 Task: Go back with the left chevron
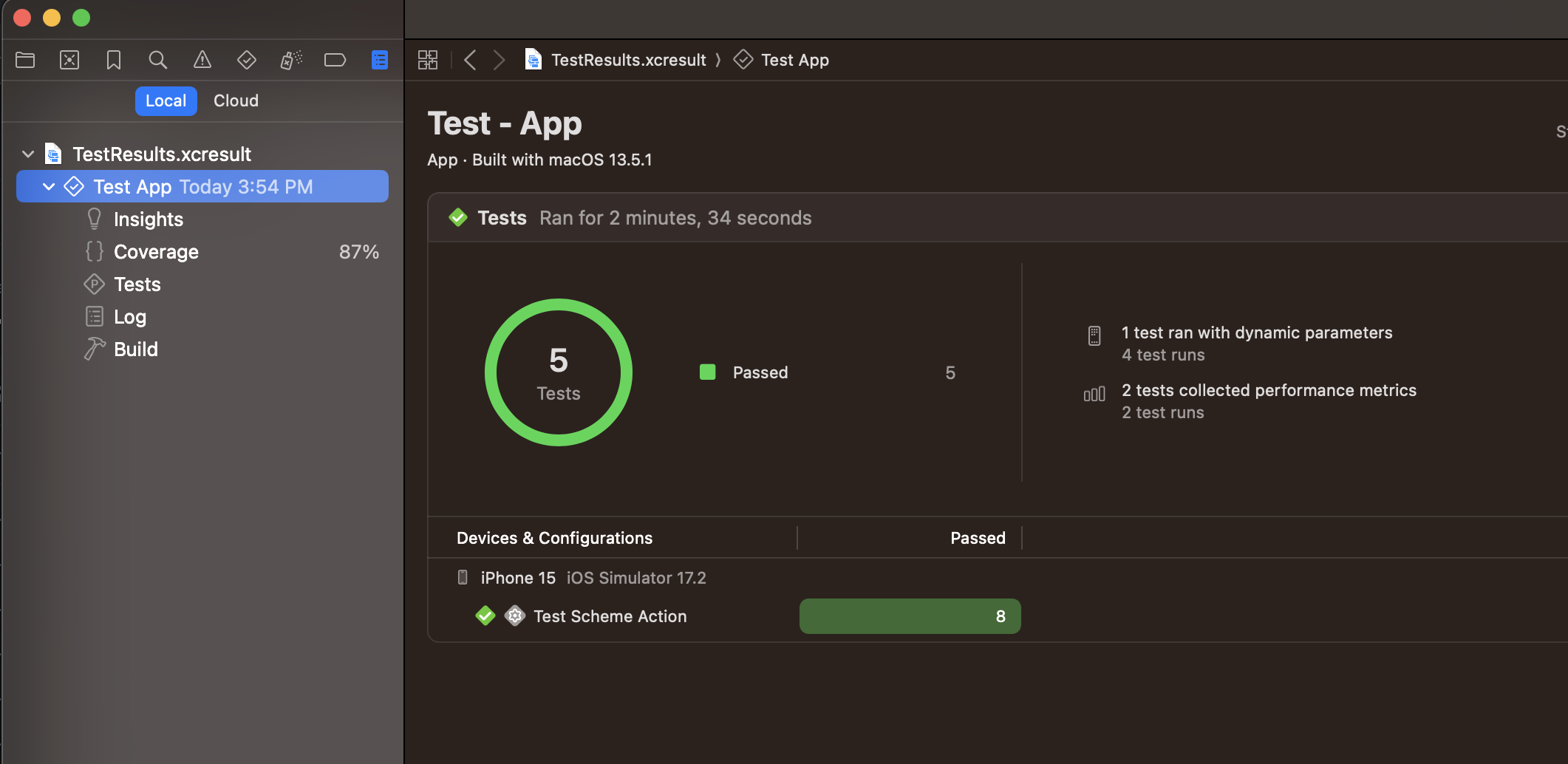pyautogui.click(x=470, y=60)
